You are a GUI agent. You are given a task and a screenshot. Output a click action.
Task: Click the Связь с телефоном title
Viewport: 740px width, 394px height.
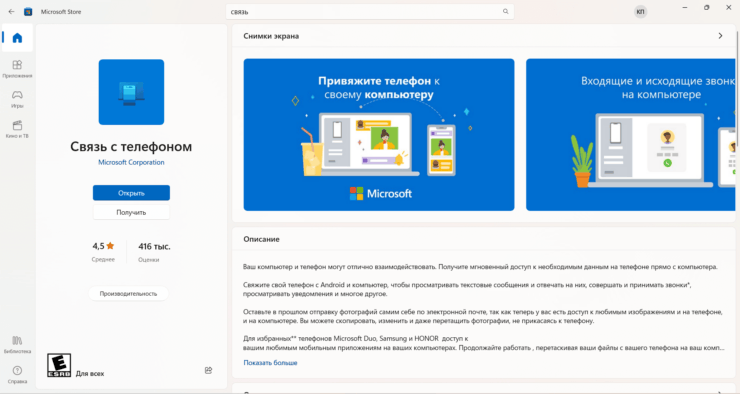pos(131,147)
